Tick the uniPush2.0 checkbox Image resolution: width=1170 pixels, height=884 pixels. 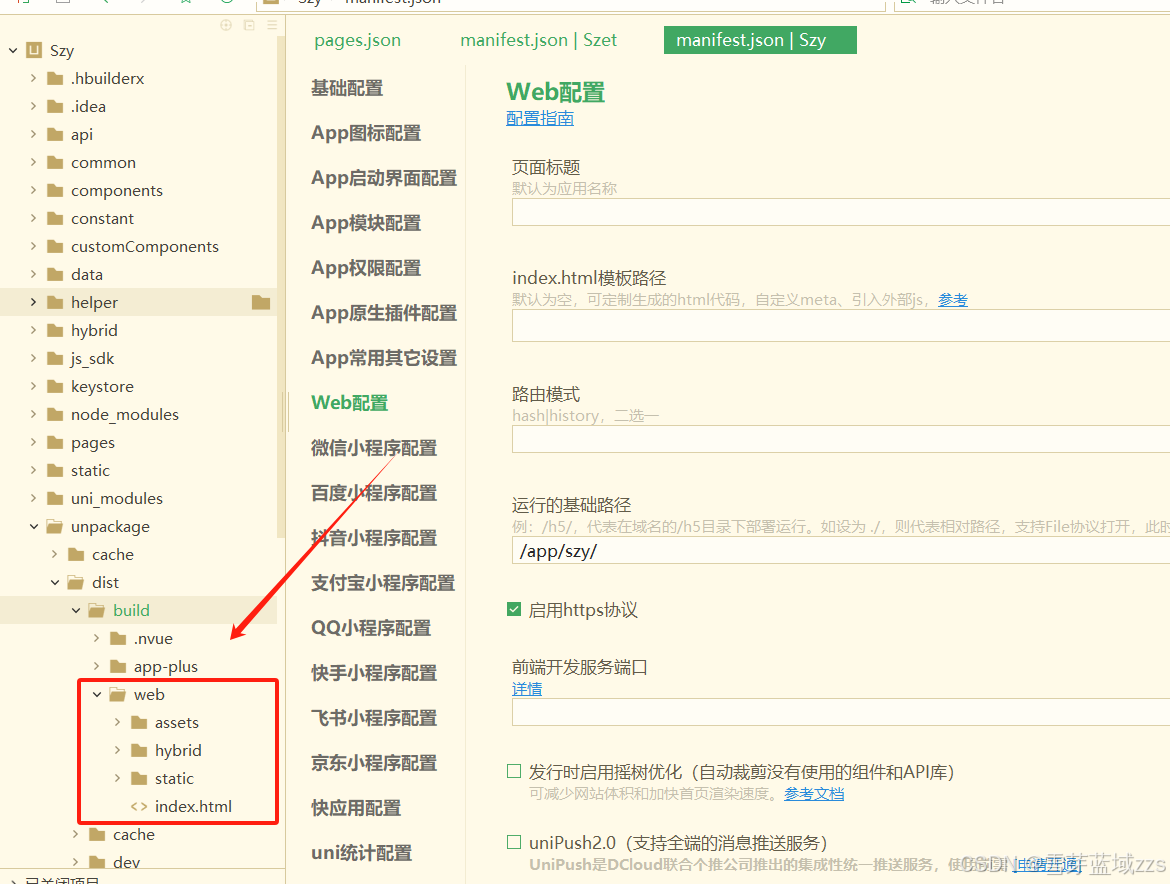(x=514, y=842)
